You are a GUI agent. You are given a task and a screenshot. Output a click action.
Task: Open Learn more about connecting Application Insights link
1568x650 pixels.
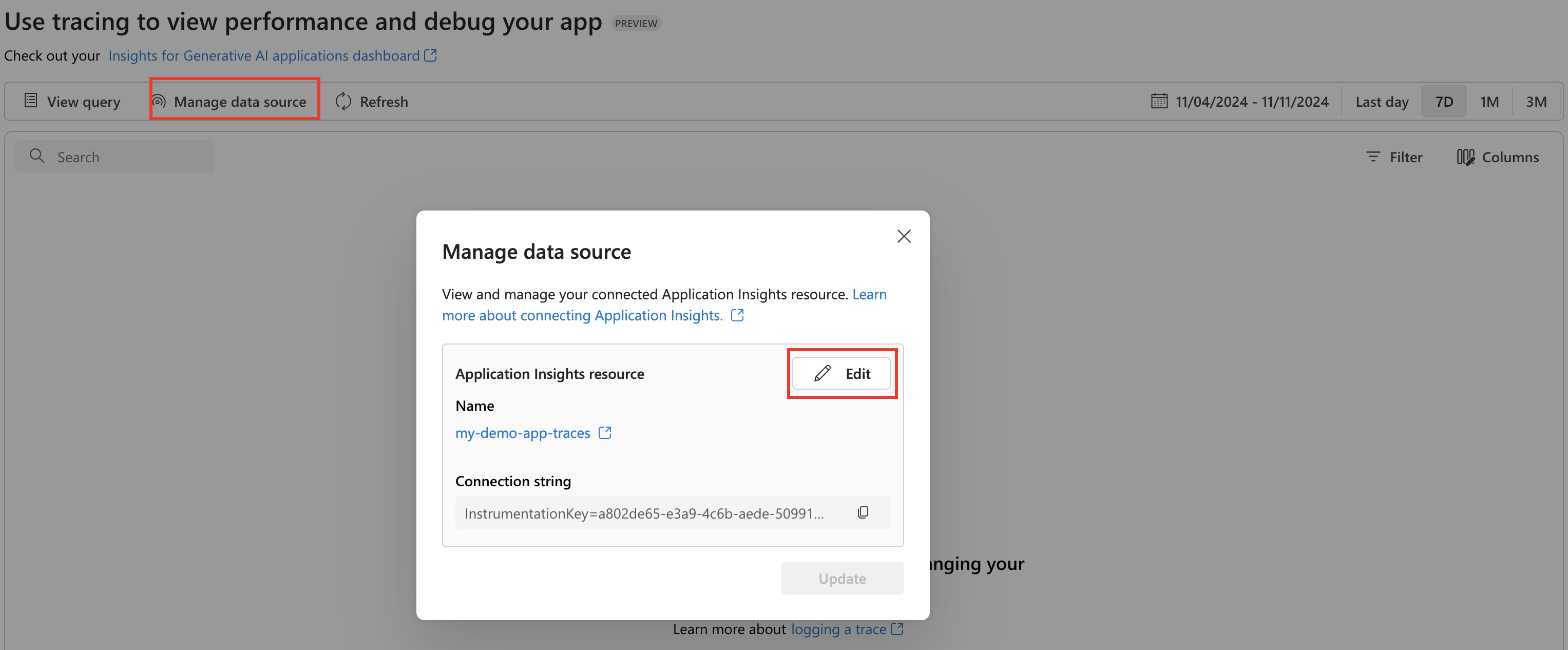(x=582, y=315)
